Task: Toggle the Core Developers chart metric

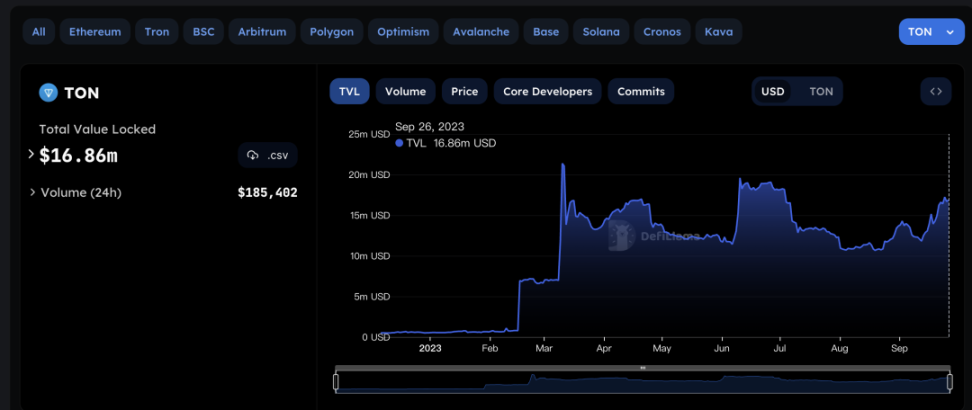Action: click(x=547, y=91)
